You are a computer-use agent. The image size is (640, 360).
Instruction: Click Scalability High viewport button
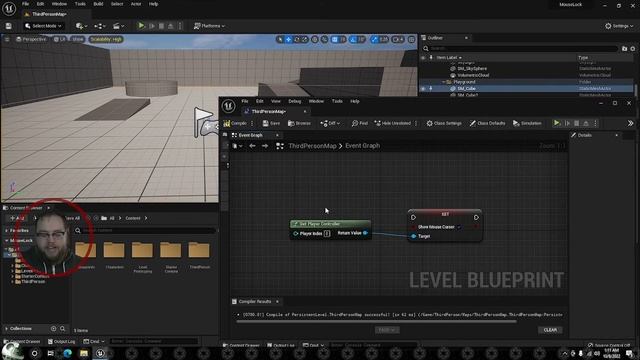click(x=106, y=39)
